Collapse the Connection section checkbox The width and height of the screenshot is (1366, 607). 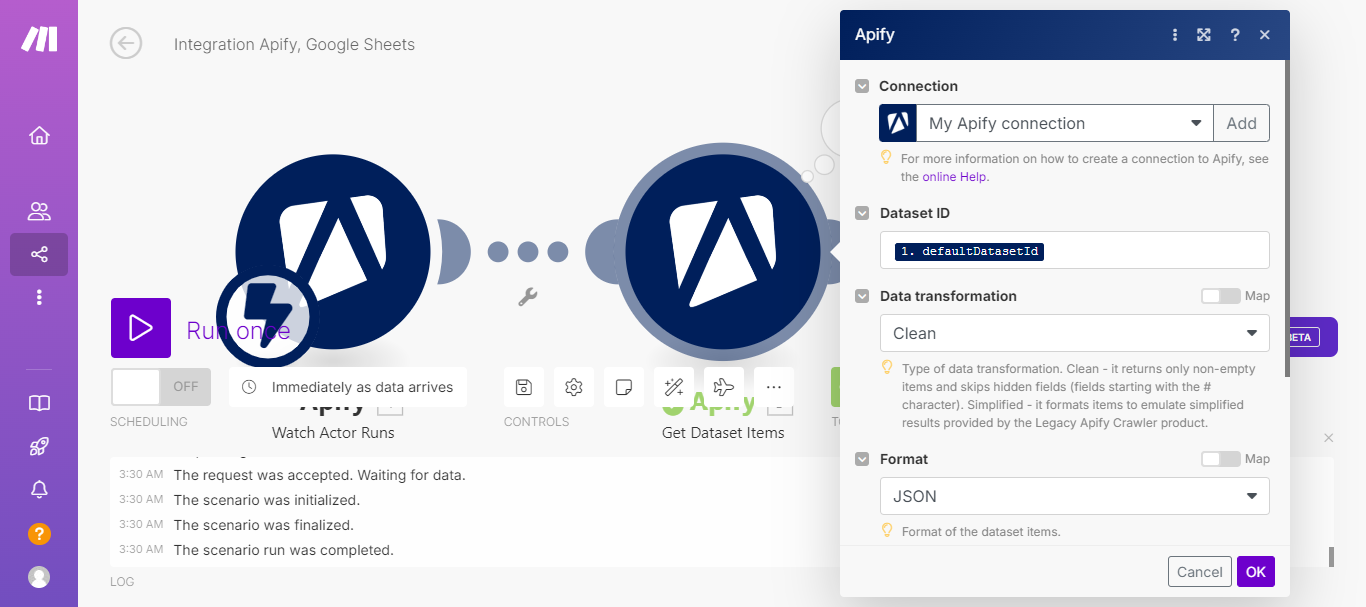[862, 86]
